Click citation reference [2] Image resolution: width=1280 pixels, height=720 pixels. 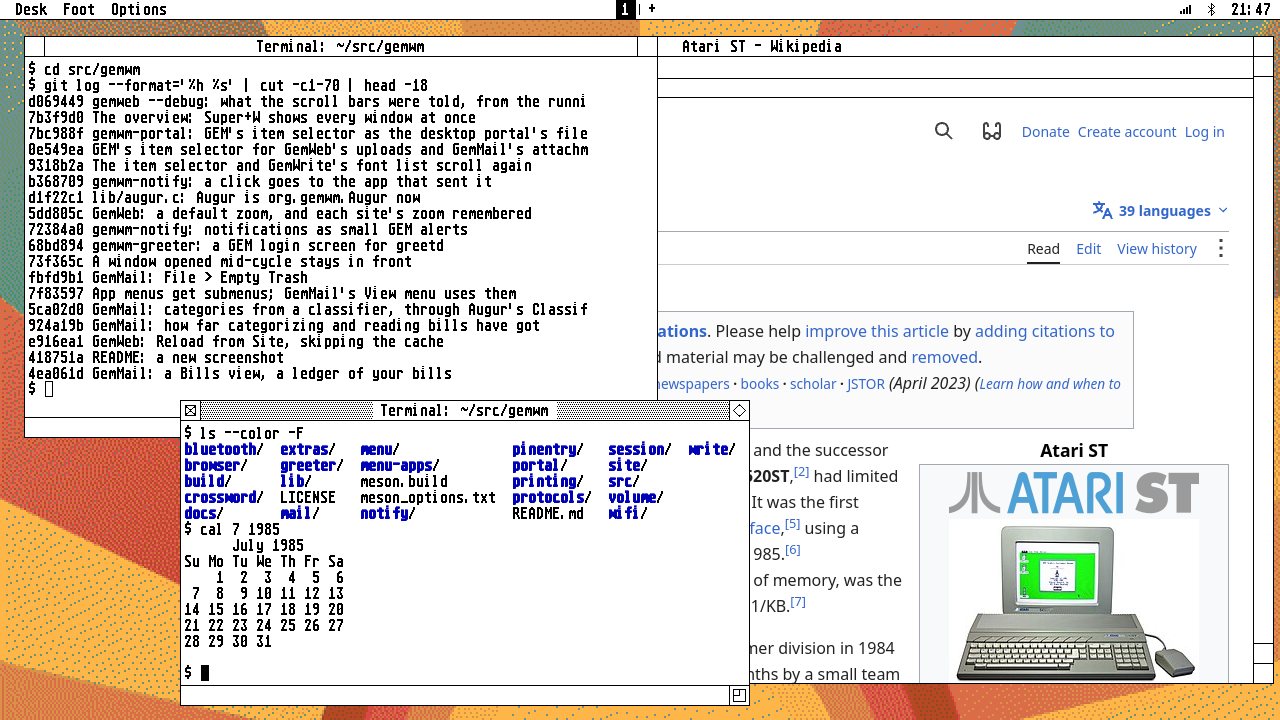[x=802, y=472]
